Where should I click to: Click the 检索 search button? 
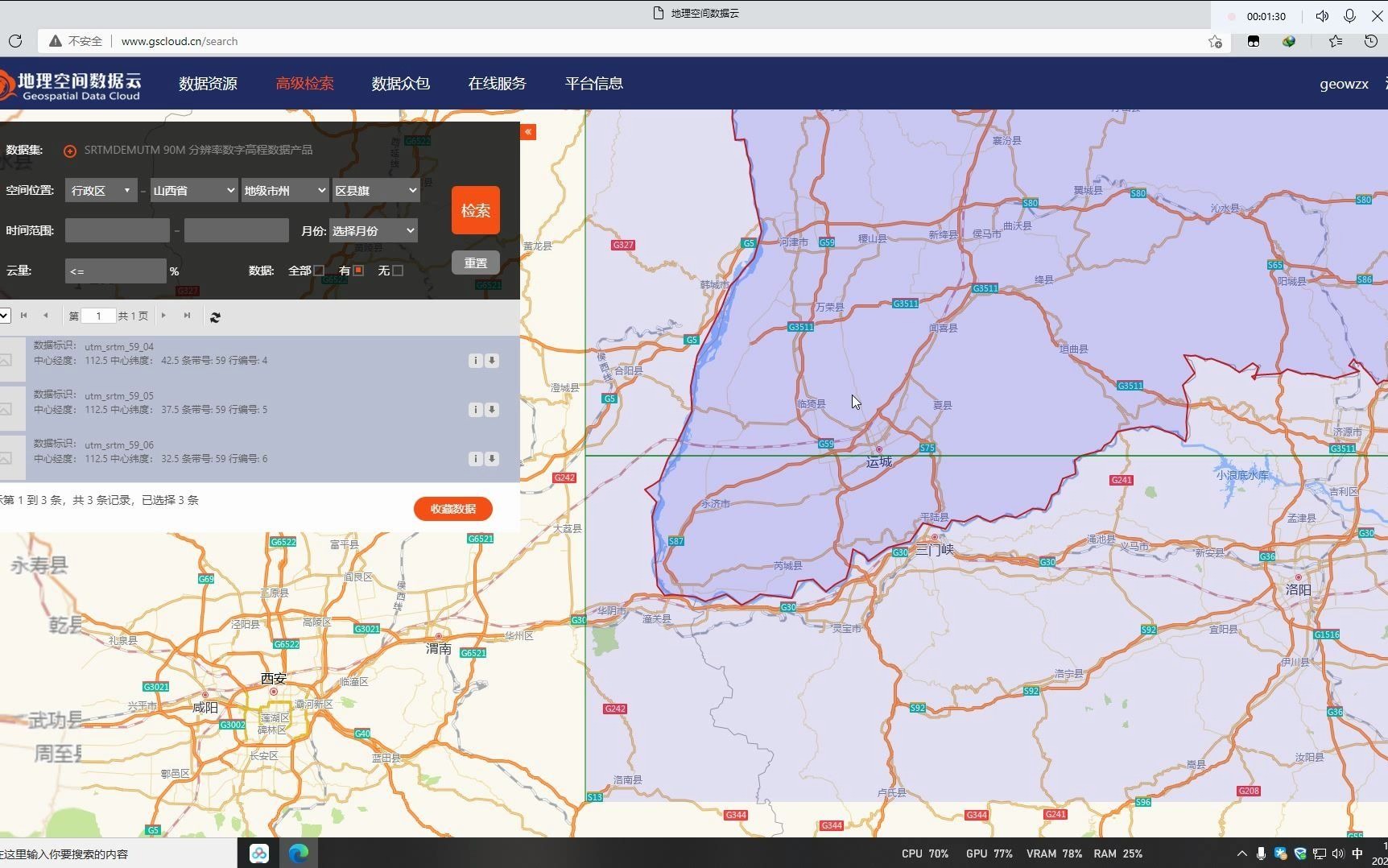point(475,210)
